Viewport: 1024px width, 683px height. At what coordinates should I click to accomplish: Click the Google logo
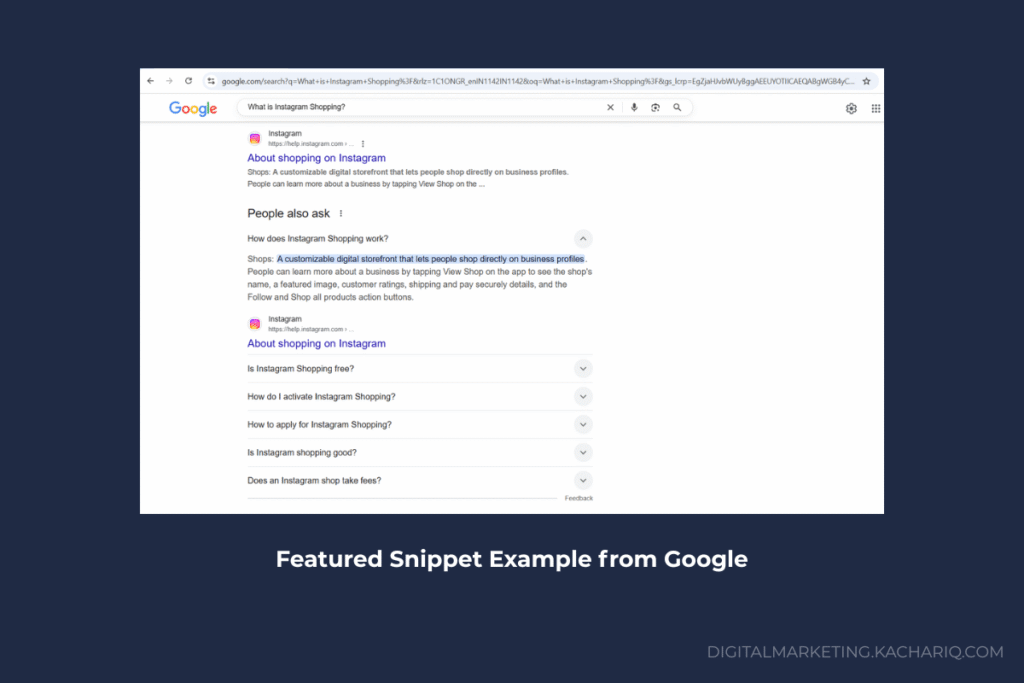point(193,109)
